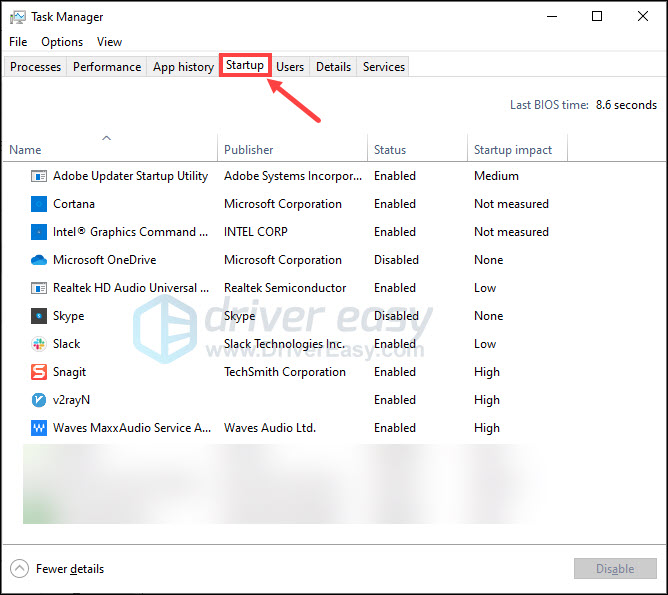The height and width of the screenshot is (595, 668).
Task: Select the Microsoft OneDrive cloud icon
Action: 39,260
